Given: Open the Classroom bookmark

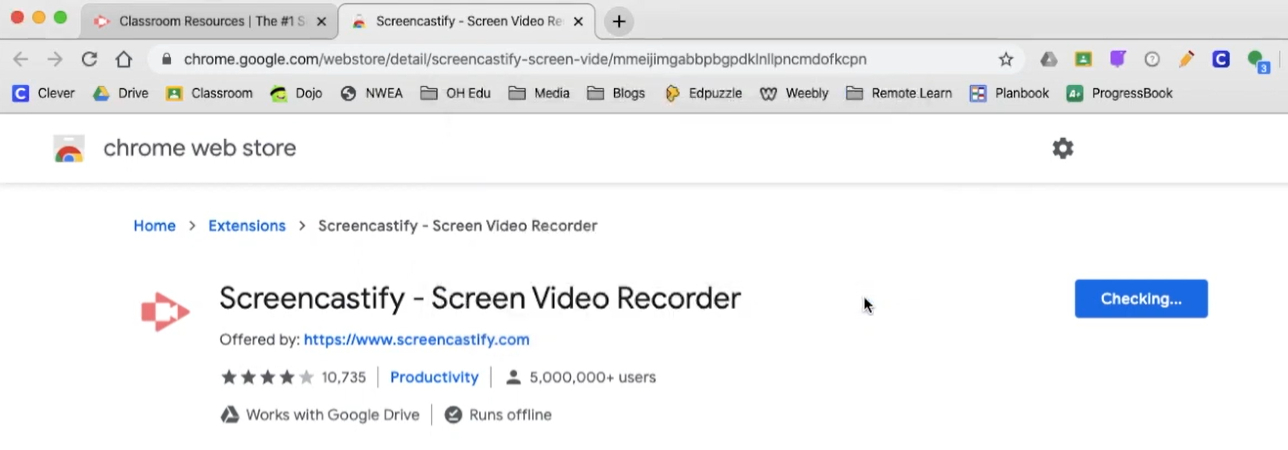Looking at the screenshot, I should pyautogui.click(x=209, y=93).
